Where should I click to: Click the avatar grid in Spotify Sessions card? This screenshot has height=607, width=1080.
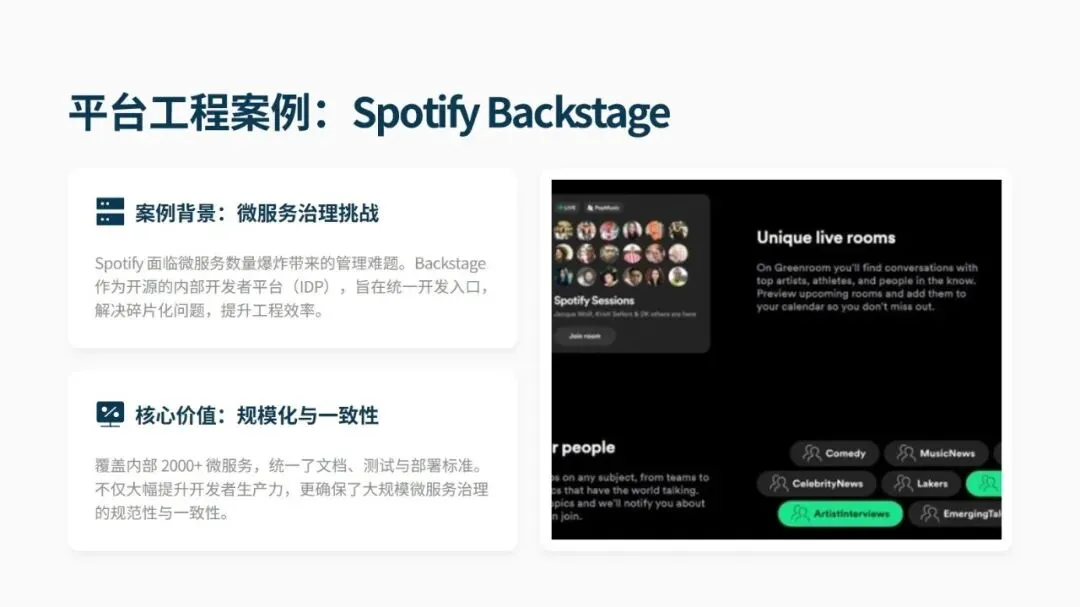(621, 253)
